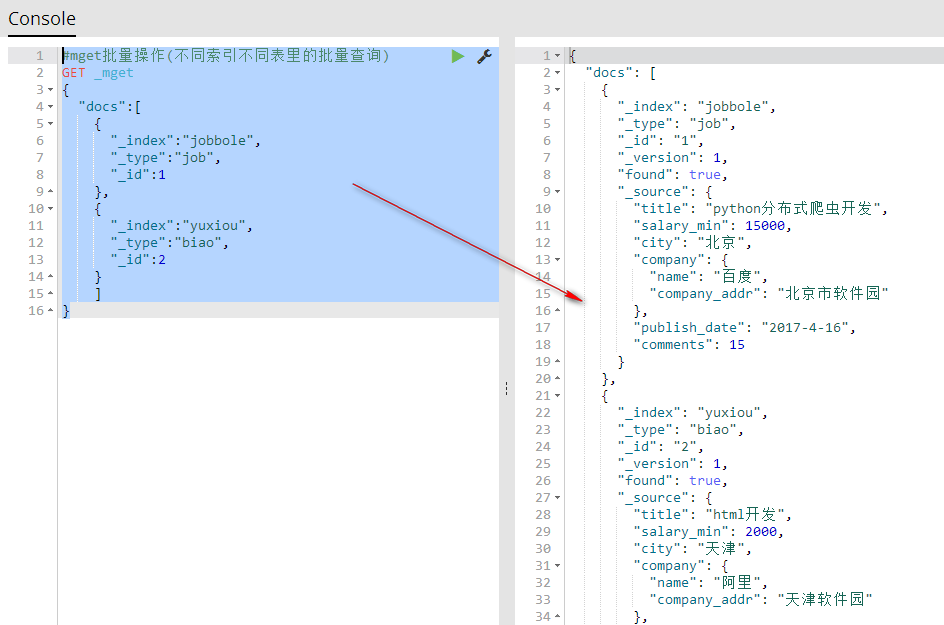Collapse first "company" fold on response line 13
The height and width of the screenshot is (625, 944).
[x=557, y=260]
